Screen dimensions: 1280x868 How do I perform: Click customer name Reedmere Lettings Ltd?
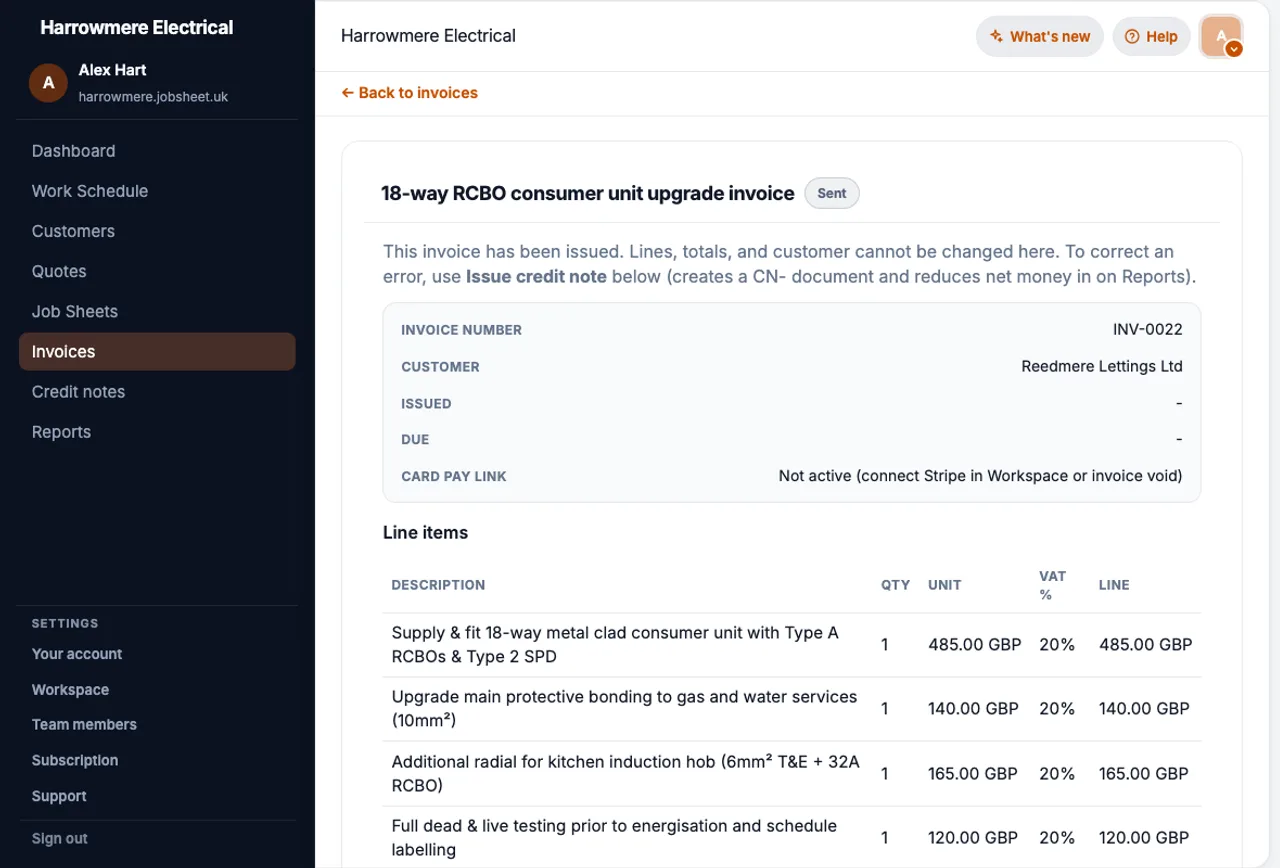coord(1102,367)
